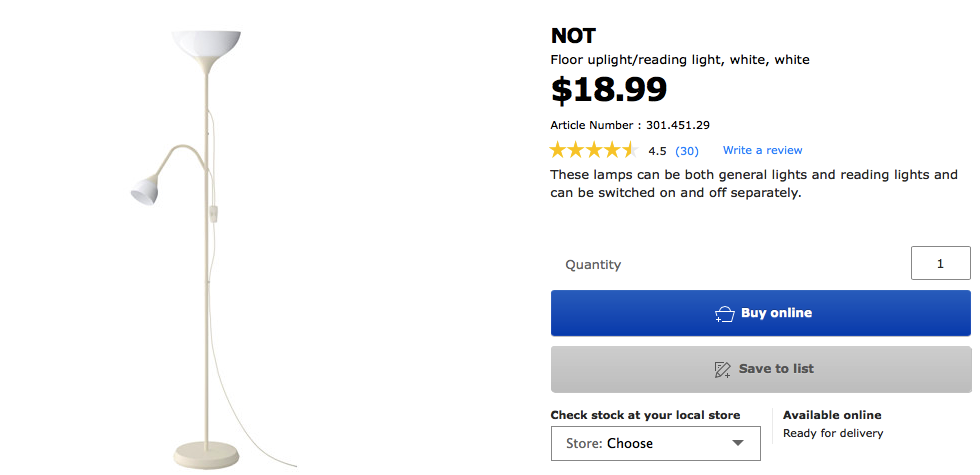Click the Available online status text

(x=832, y=415)
